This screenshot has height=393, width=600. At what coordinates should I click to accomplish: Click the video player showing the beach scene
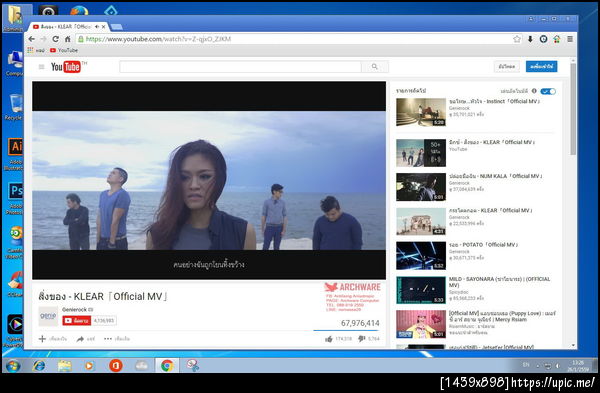[209, 180]
